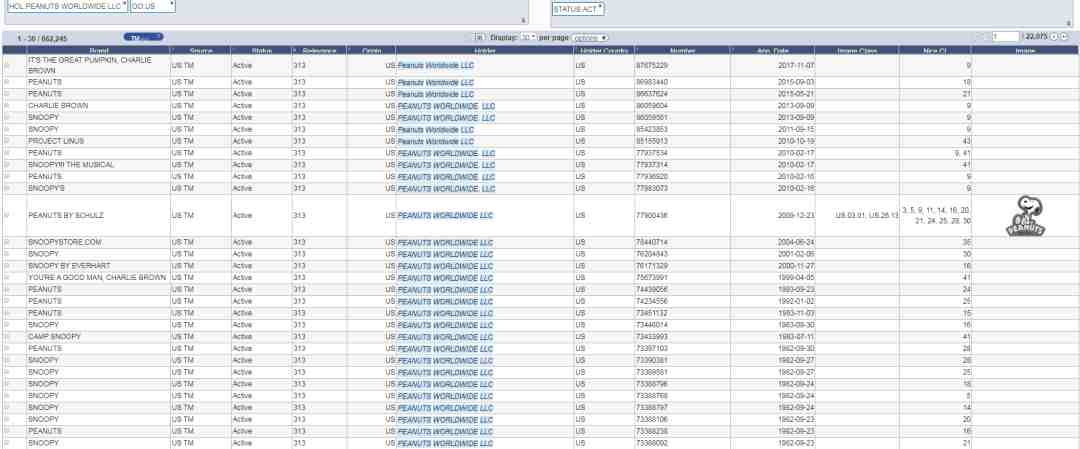The image size is (1080, 449).
Task: Click the small icon left of Display
Action: point(480,37)
